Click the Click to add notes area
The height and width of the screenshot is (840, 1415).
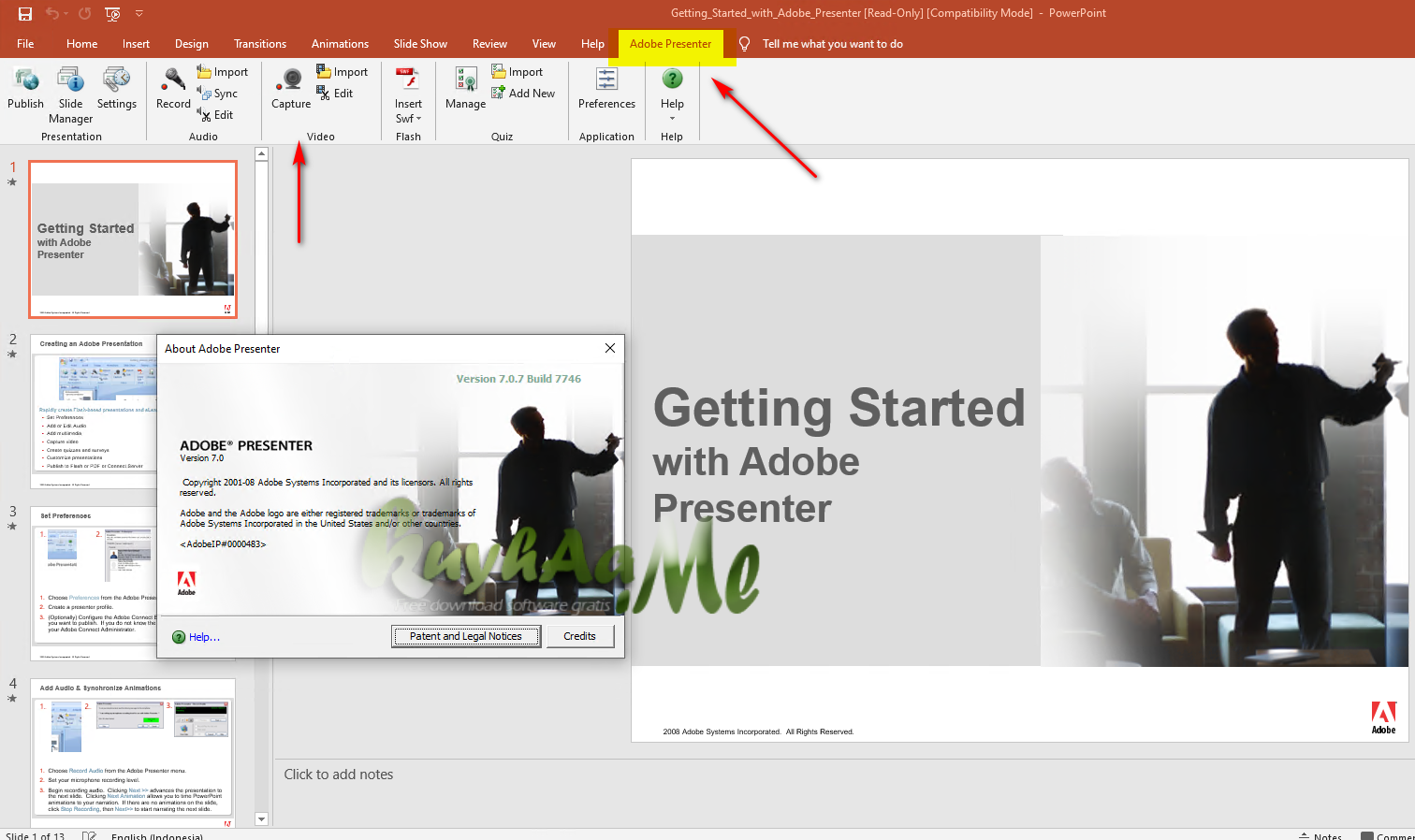339,775
